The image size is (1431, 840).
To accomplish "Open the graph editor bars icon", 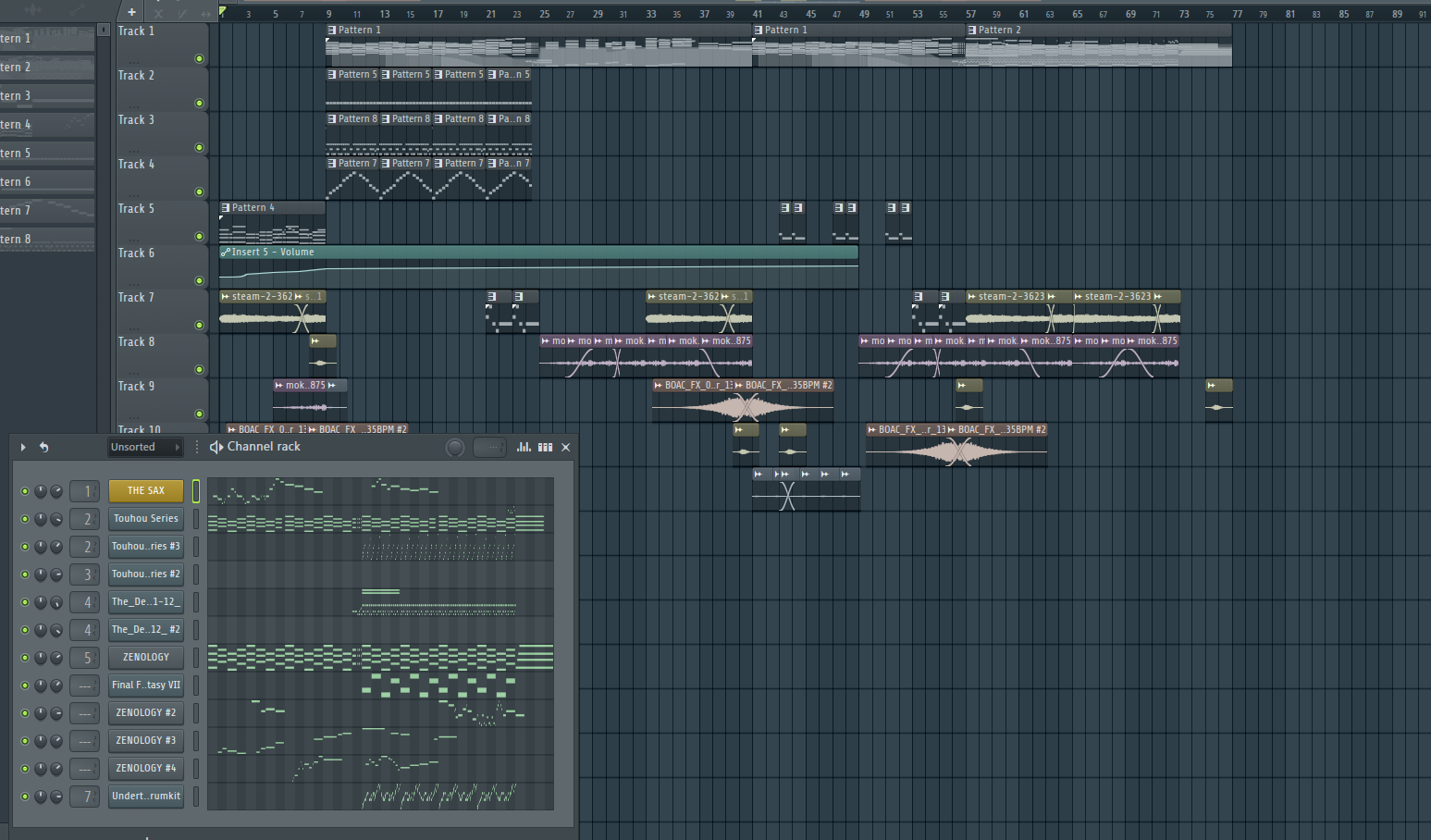I will click(x=524, y=447).
